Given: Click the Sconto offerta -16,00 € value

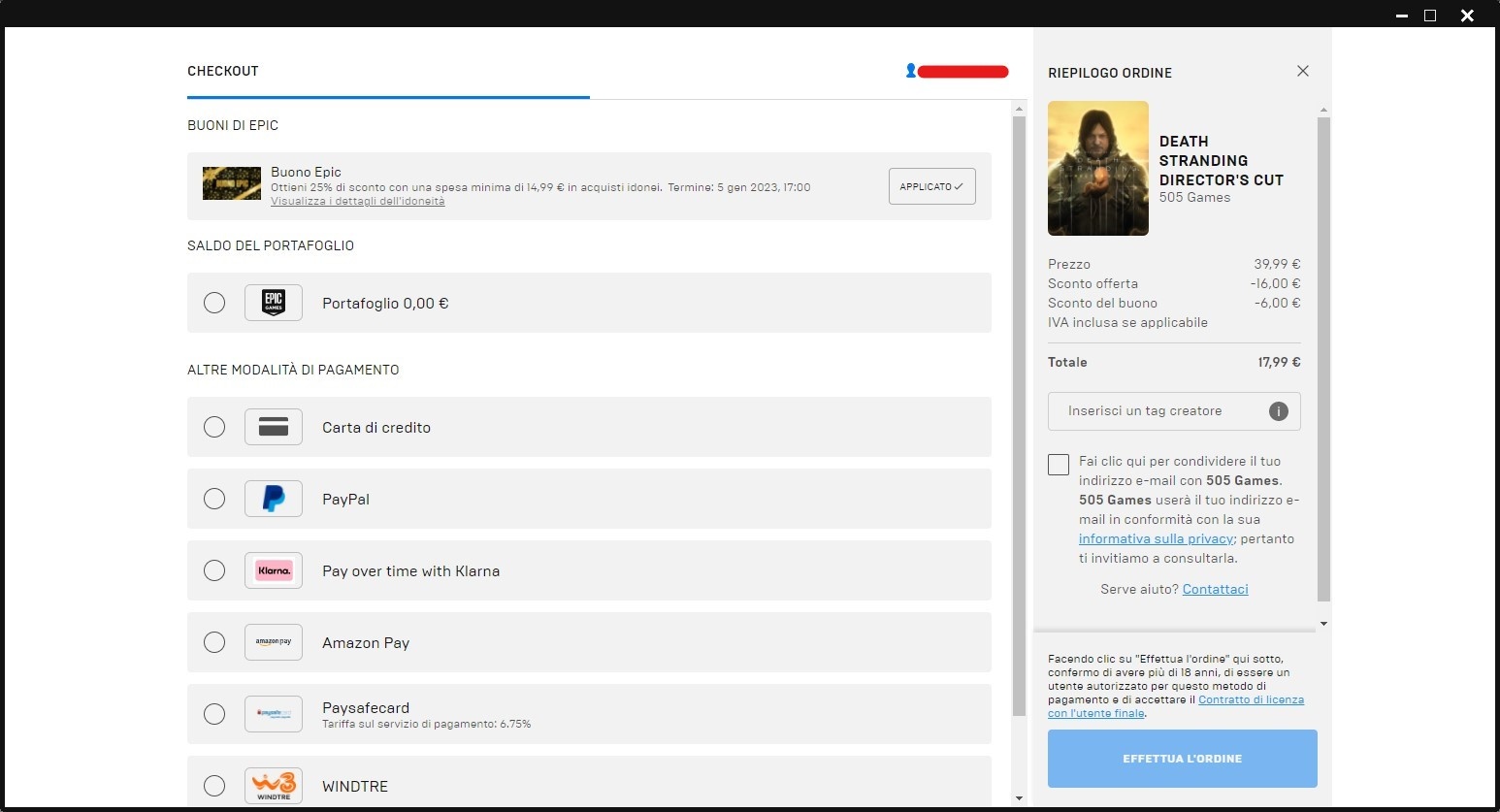Looking at the screenshot, I should coord(1276,283).
